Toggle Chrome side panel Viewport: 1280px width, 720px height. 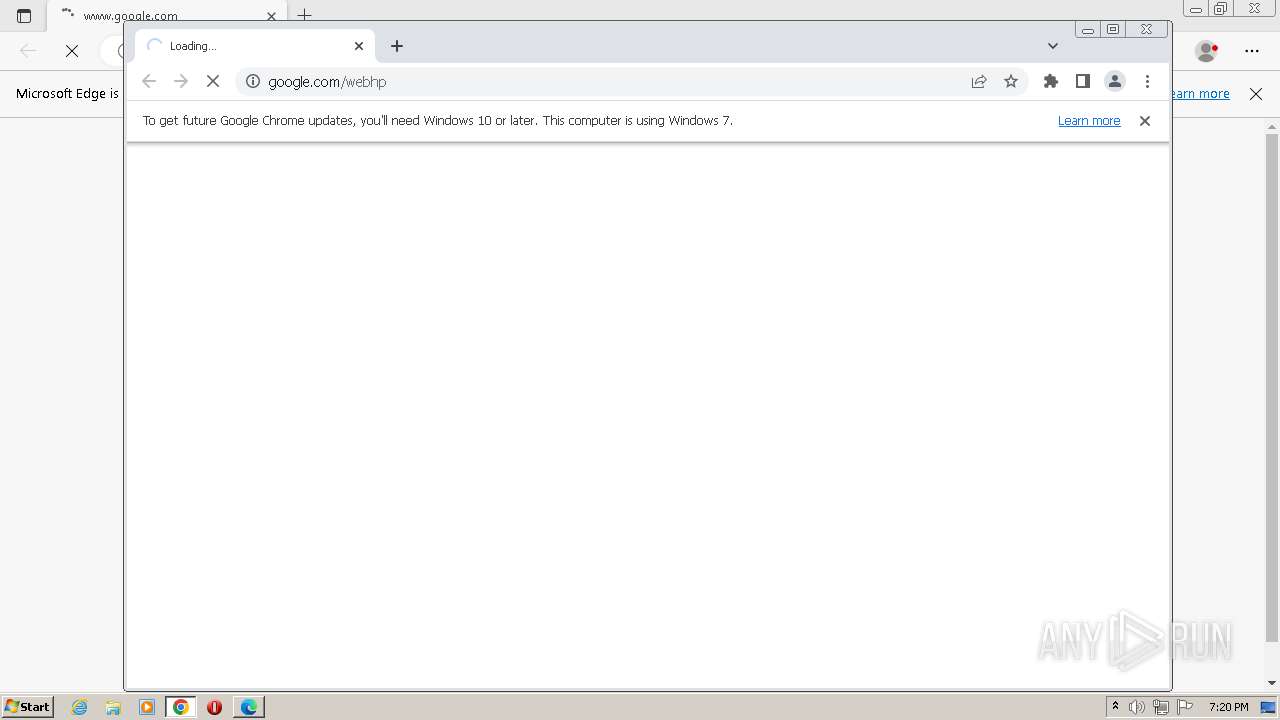coord(1083,81)
